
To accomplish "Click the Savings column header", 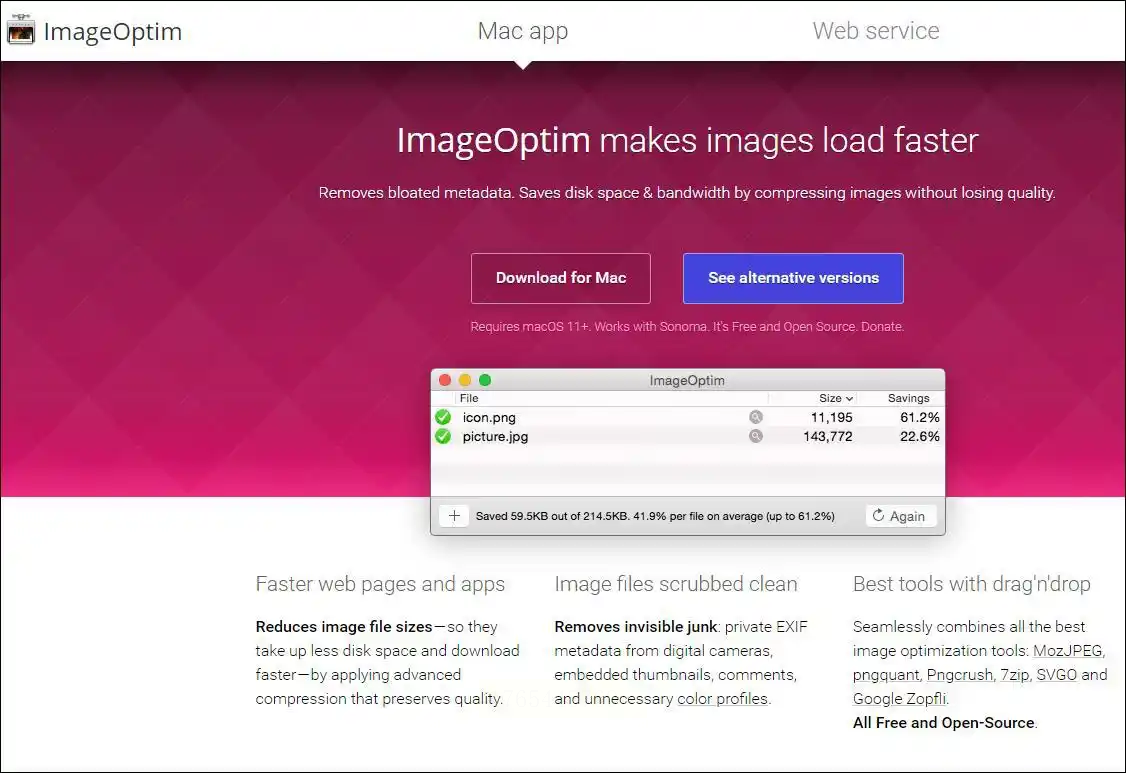I will point(908,398).
